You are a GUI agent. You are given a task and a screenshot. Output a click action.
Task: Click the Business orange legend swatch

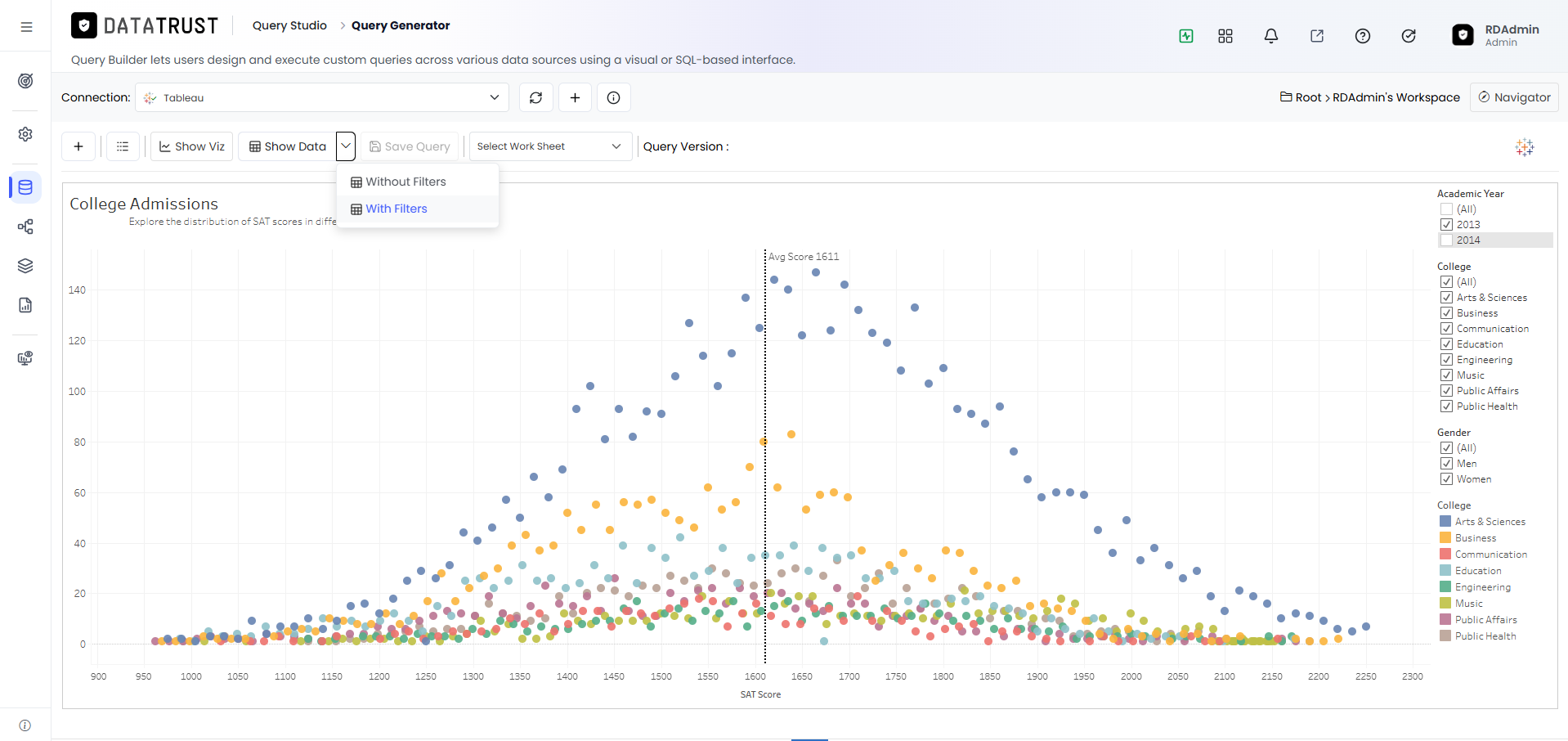pyautogui.click(x=1445, y=538)
